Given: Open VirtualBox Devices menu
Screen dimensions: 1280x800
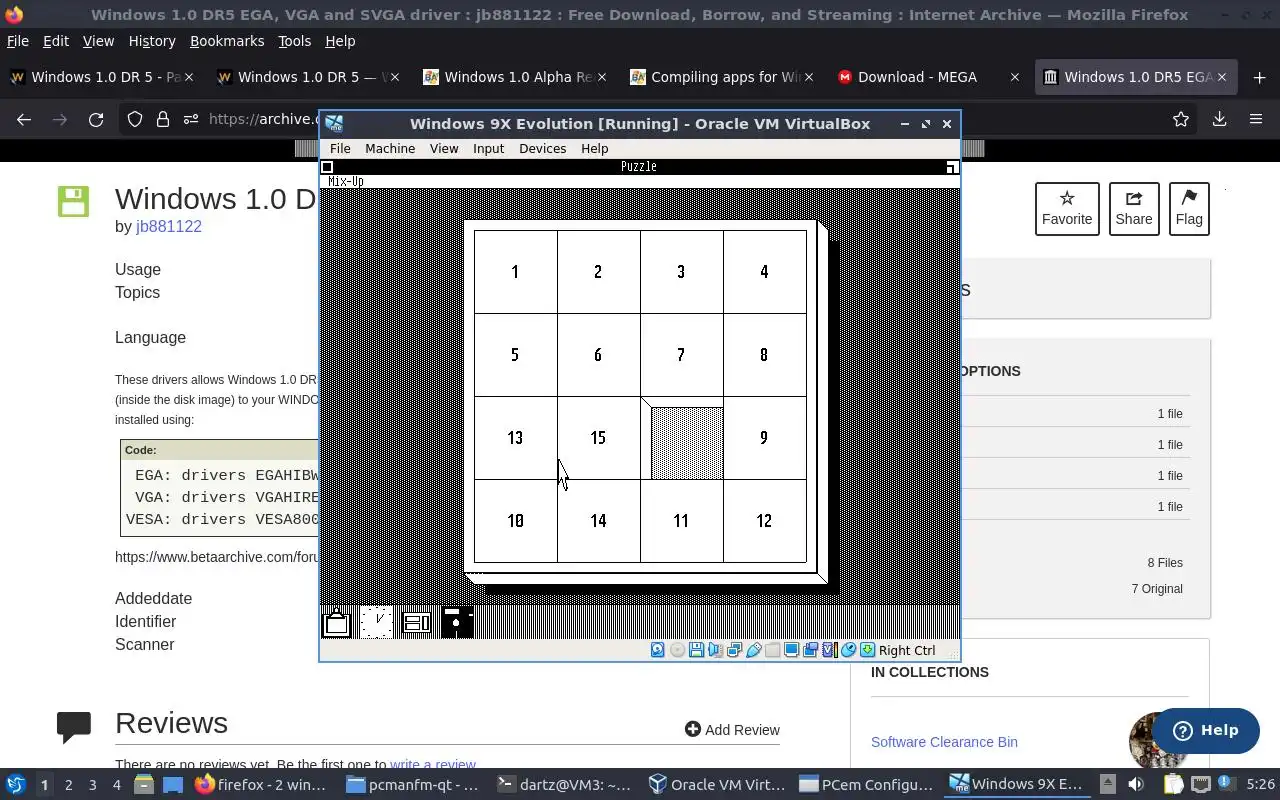Looking at the screenshot, I should 542,148.
